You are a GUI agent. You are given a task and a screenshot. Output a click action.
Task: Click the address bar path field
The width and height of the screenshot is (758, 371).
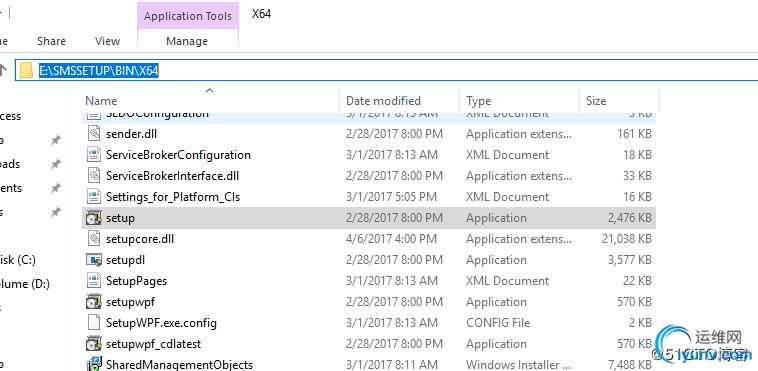387,71
